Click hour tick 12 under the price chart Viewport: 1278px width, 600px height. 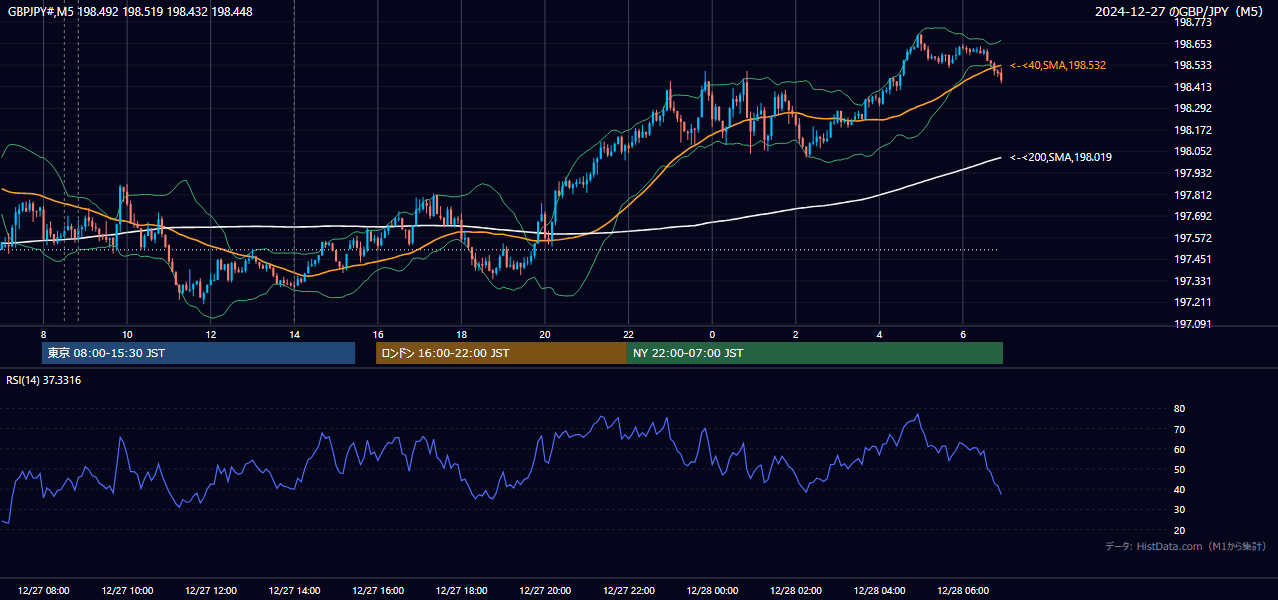point(211,334)
